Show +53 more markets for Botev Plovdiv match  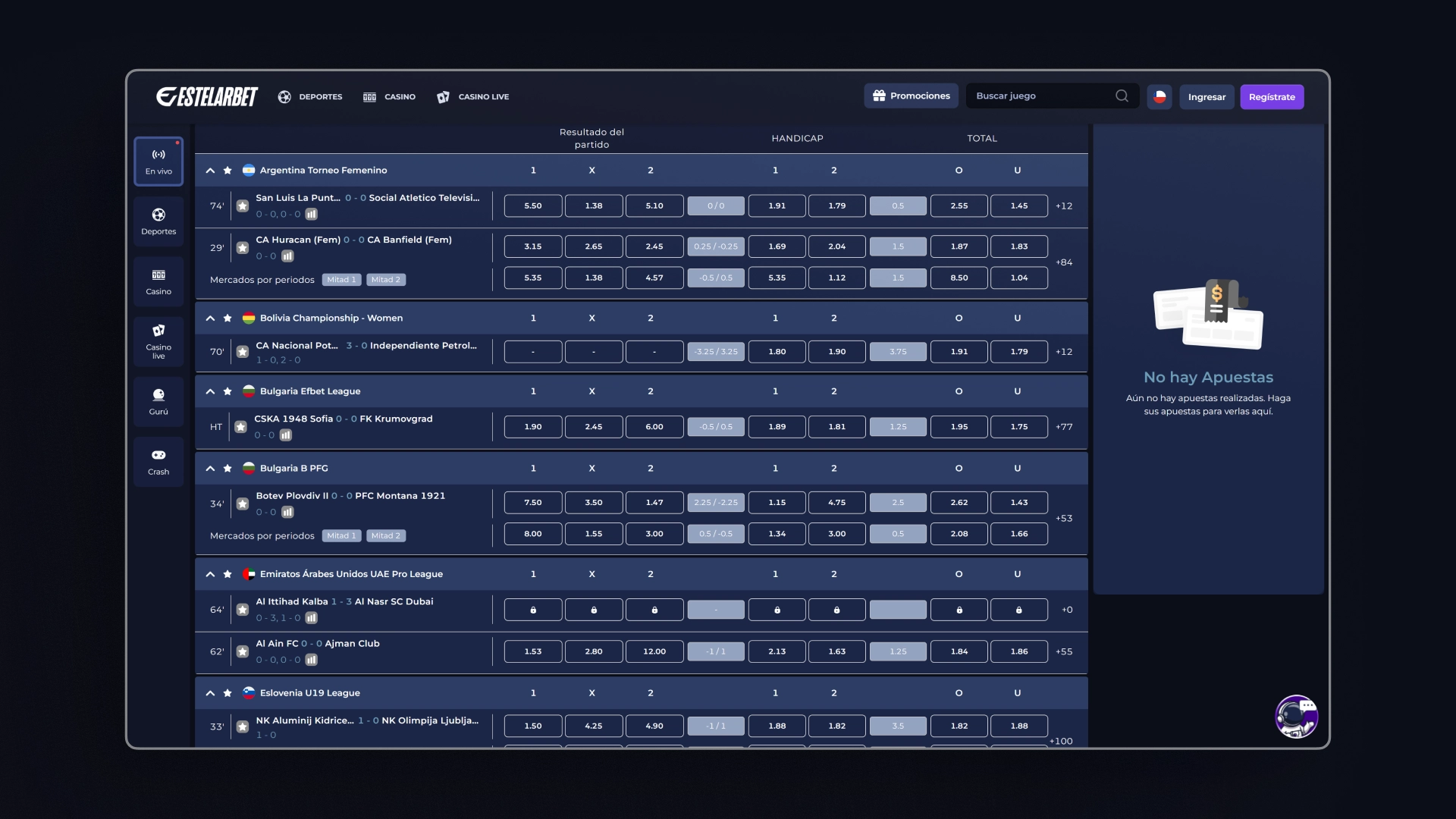click(x=1064, y=519)
